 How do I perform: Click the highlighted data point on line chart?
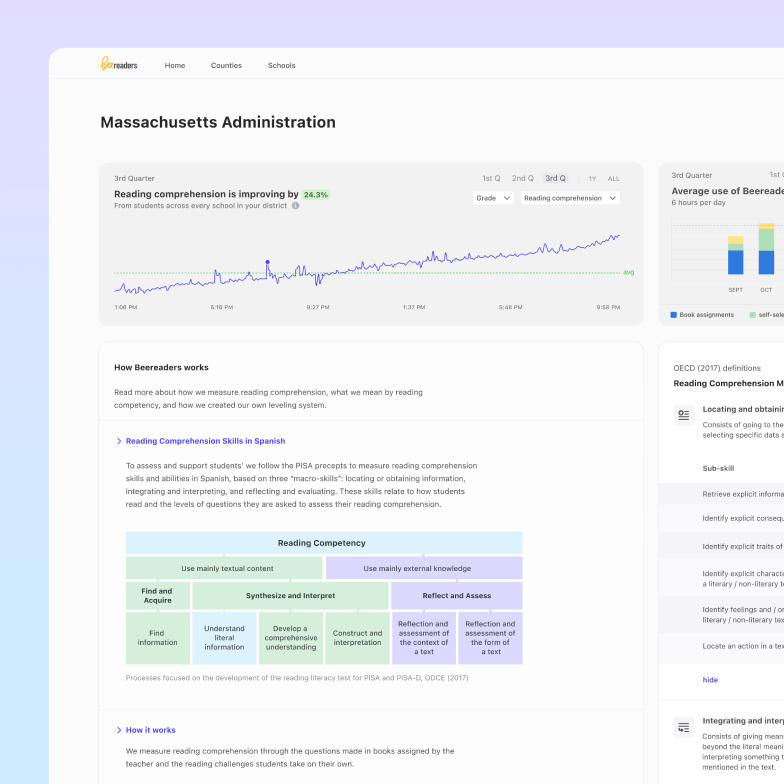[267, 262]
